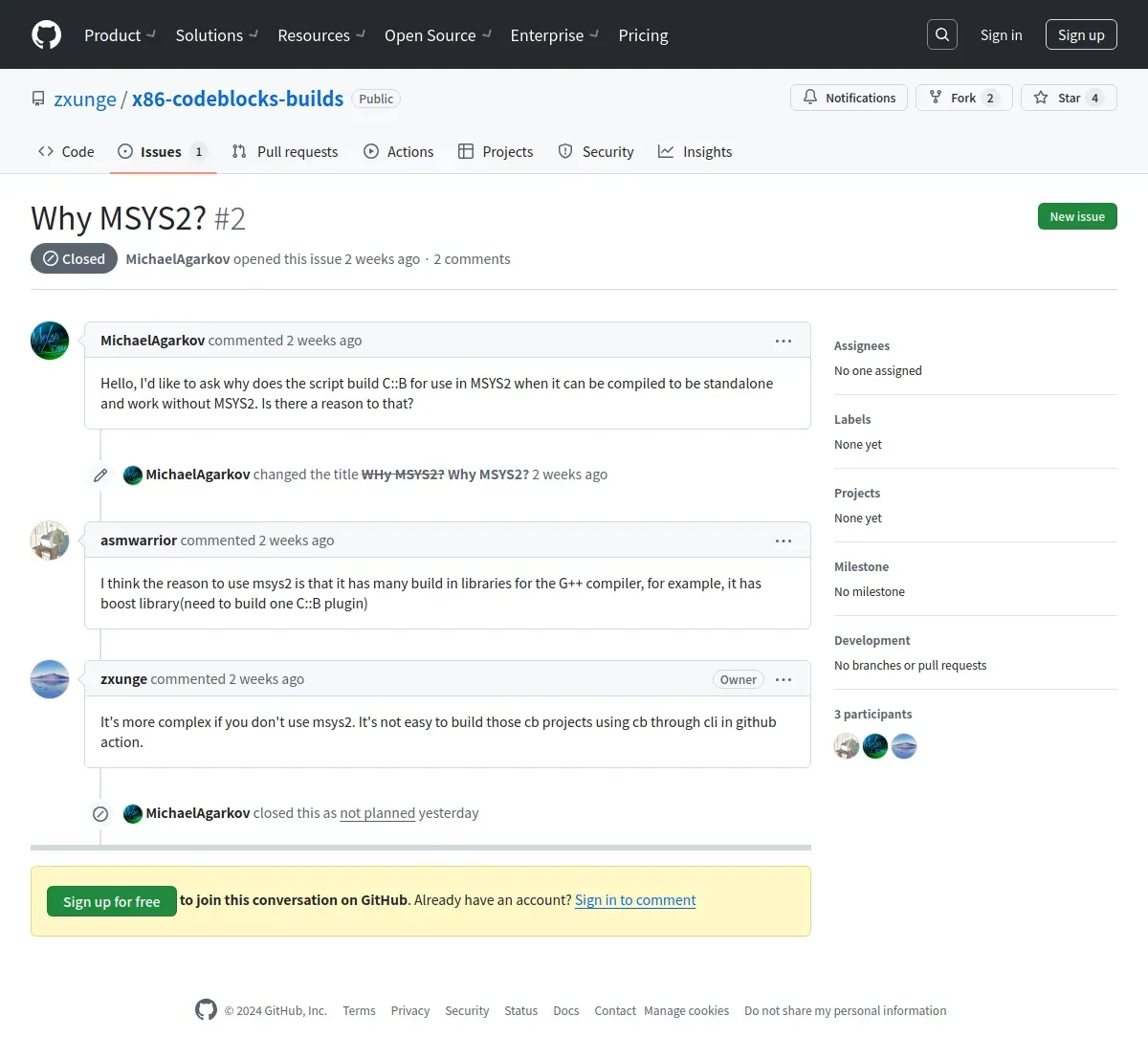
Task: Click the search magnifier icon
Action: click(x=942, y=34)
